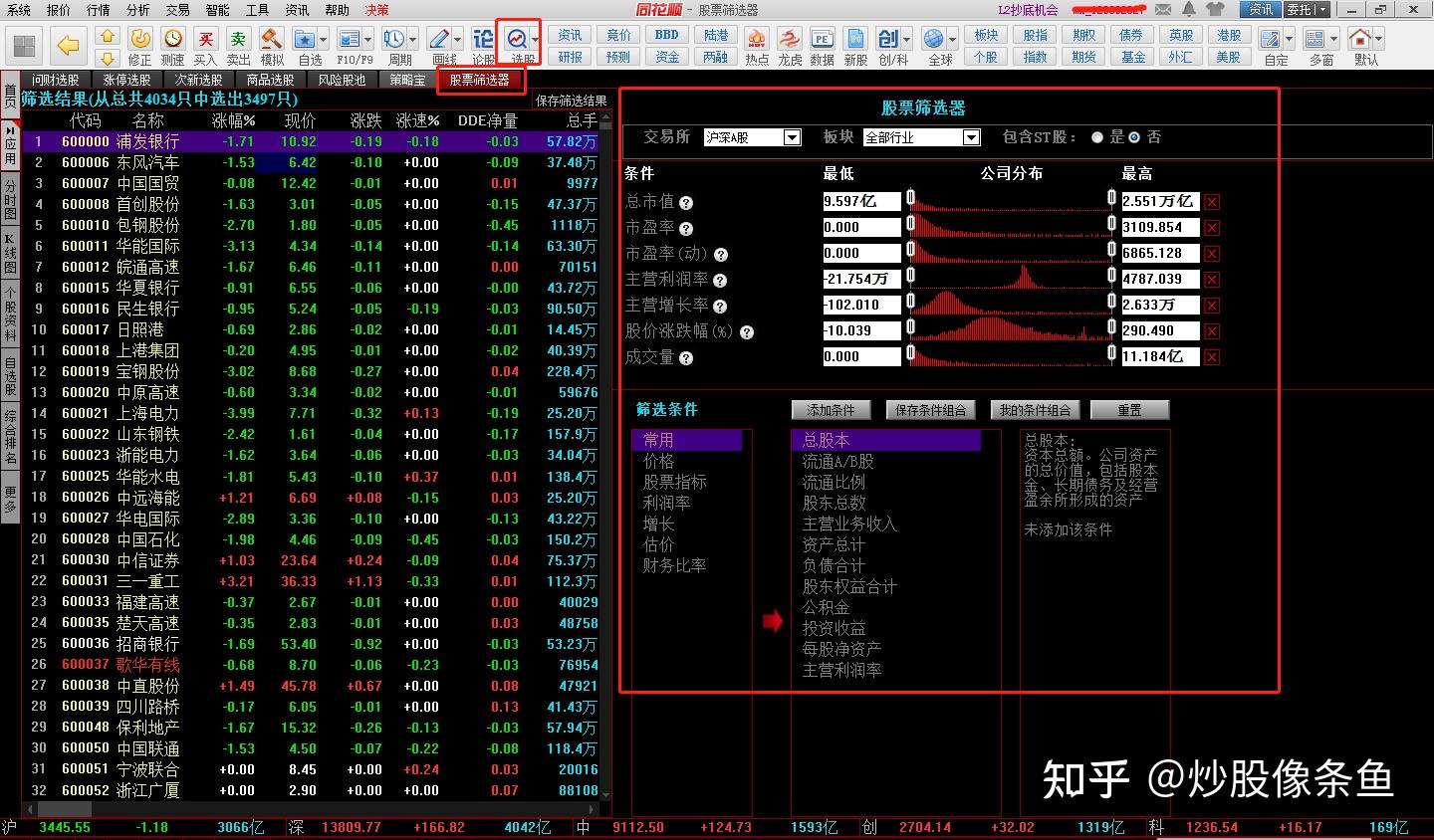Click the yellow back arrow toolbar icon
The width and height of the screenshot is (1434, 840).
[69, 45]
